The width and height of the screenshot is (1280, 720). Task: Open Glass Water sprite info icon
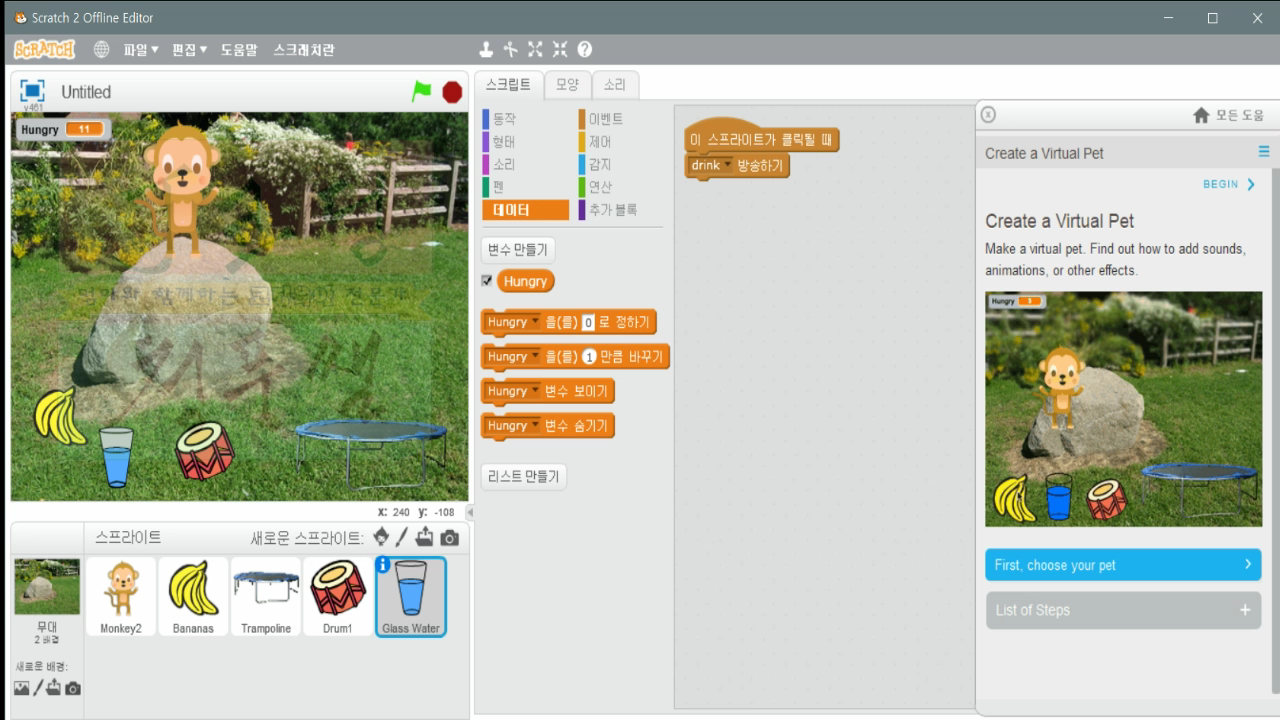coord(383,565)
